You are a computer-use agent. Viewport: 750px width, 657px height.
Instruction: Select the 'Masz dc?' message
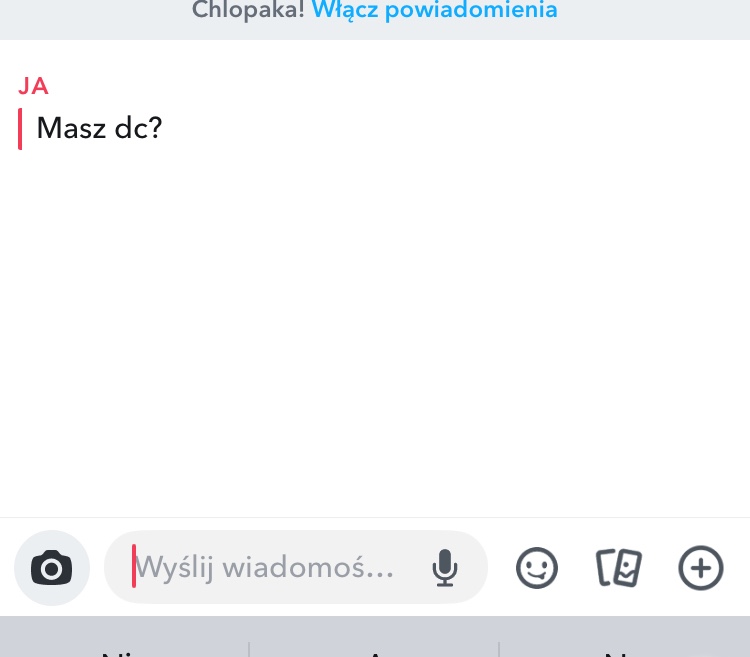[99, 128]
